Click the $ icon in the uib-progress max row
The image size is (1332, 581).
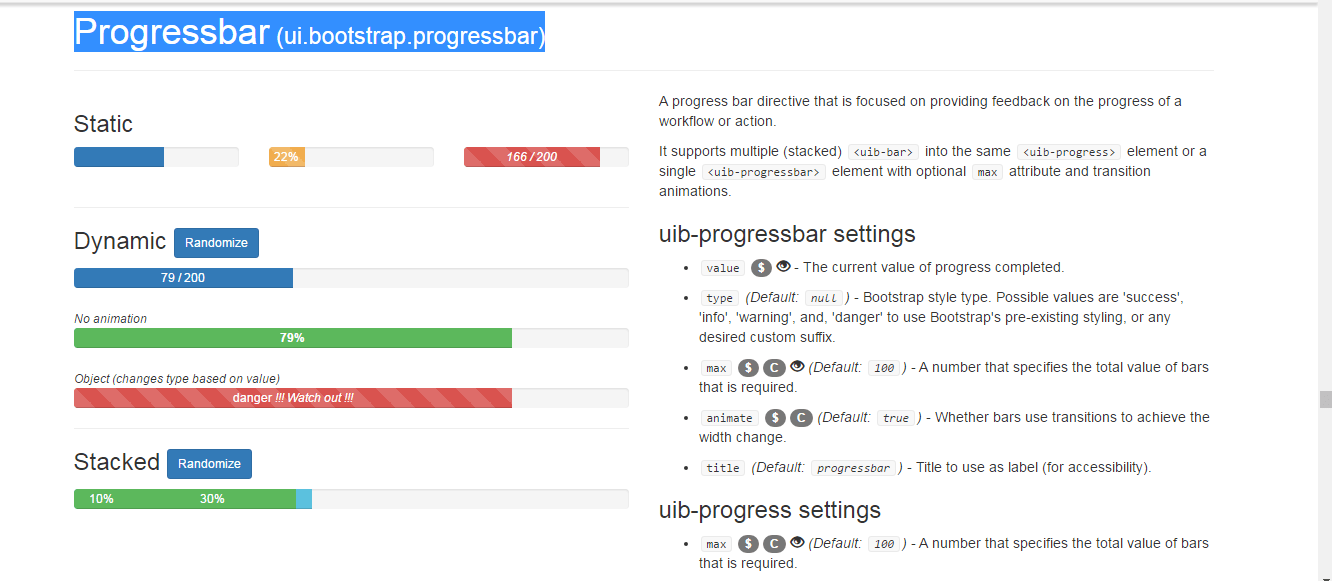tap(748, 543)
